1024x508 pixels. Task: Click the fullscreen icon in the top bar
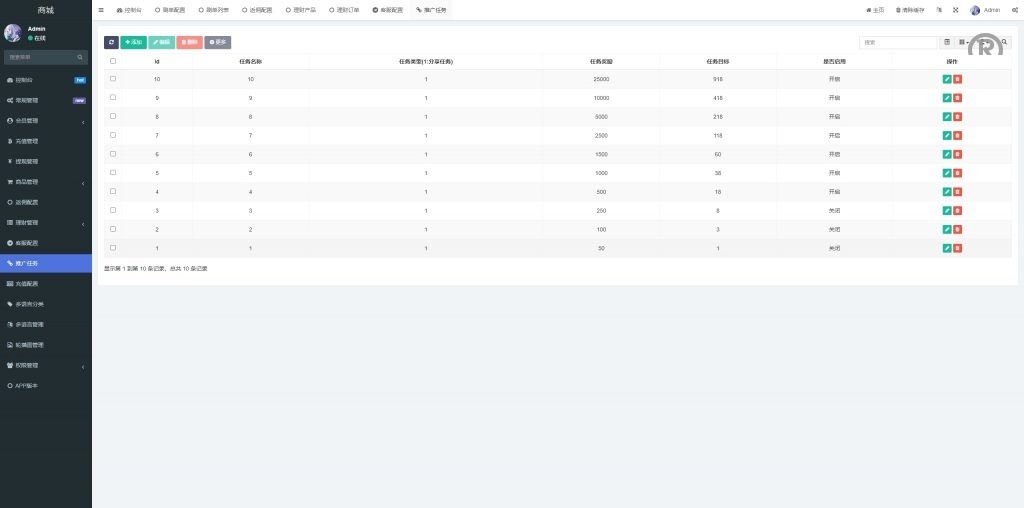[x=954, y=10]
